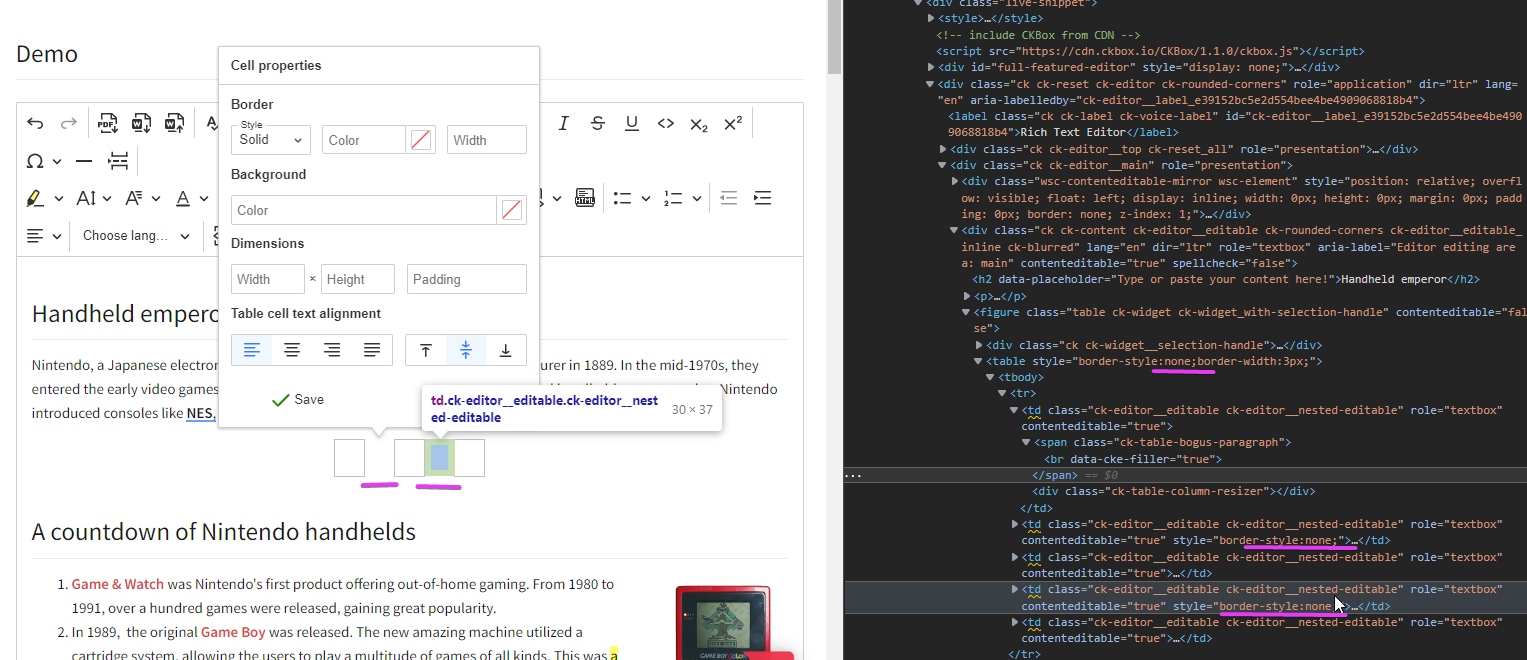Focus the cell Padding field

tap(467, 279)
